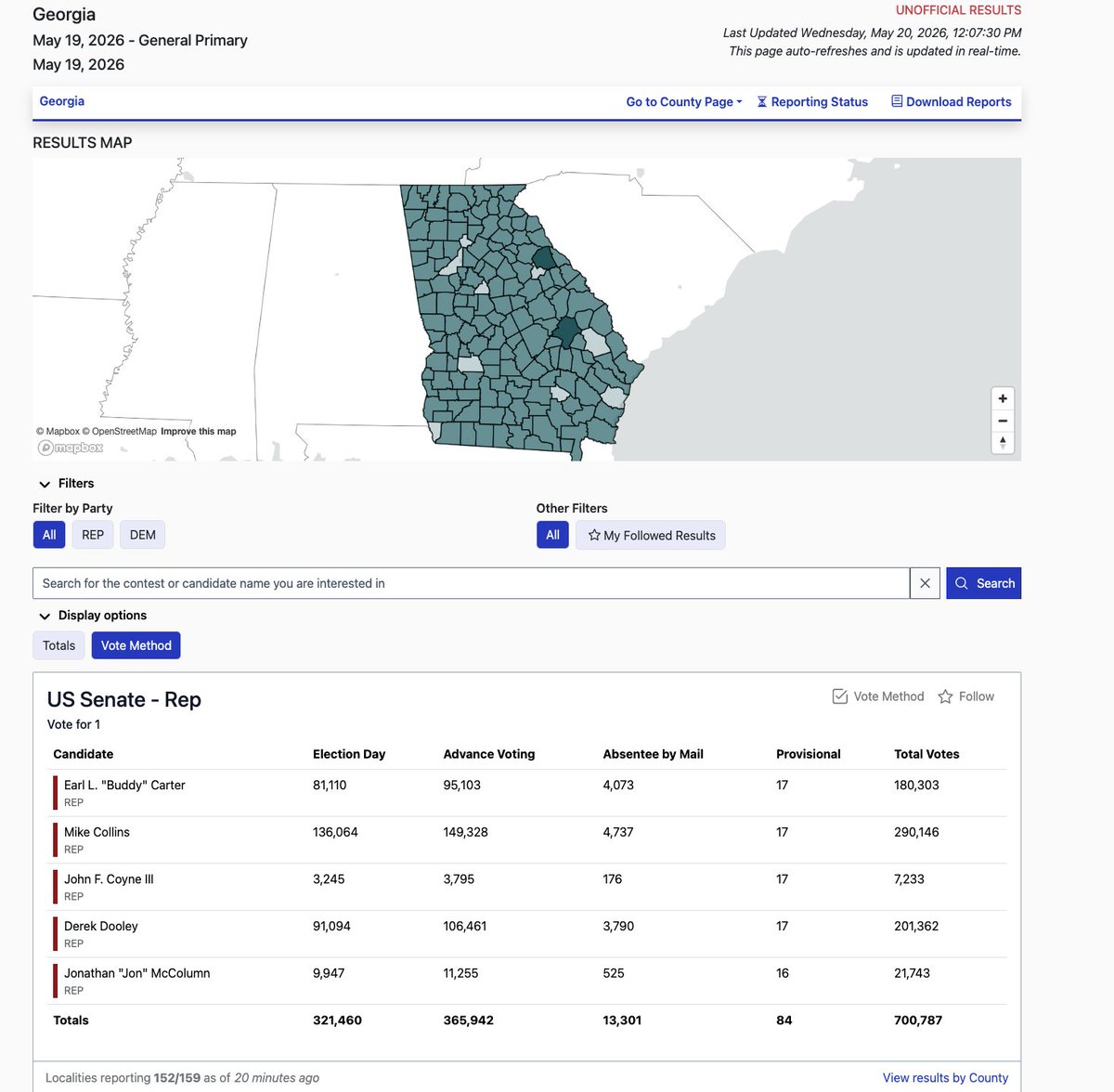Screen dimensions: 1114x1092
Task: Click Derek Dooley total votes 201,362
Action: click(916, 926)
